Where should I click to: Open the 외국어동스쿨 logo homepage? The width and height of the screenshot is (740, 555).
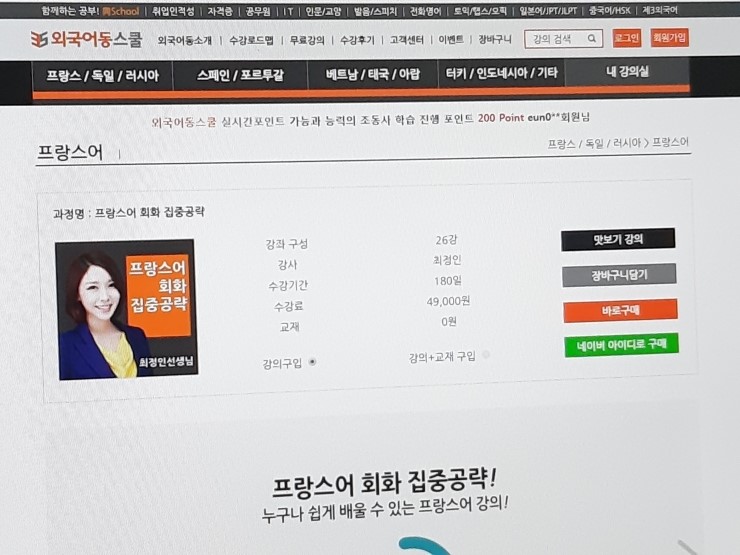click(86, 39)
